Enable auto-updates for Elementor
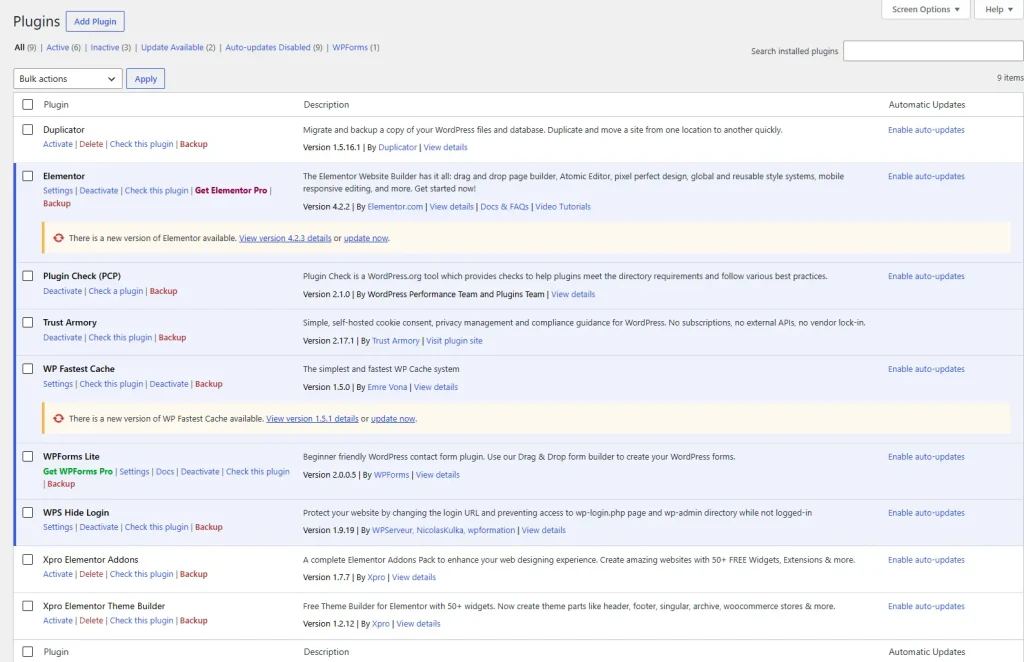 [x=926, y=176]
